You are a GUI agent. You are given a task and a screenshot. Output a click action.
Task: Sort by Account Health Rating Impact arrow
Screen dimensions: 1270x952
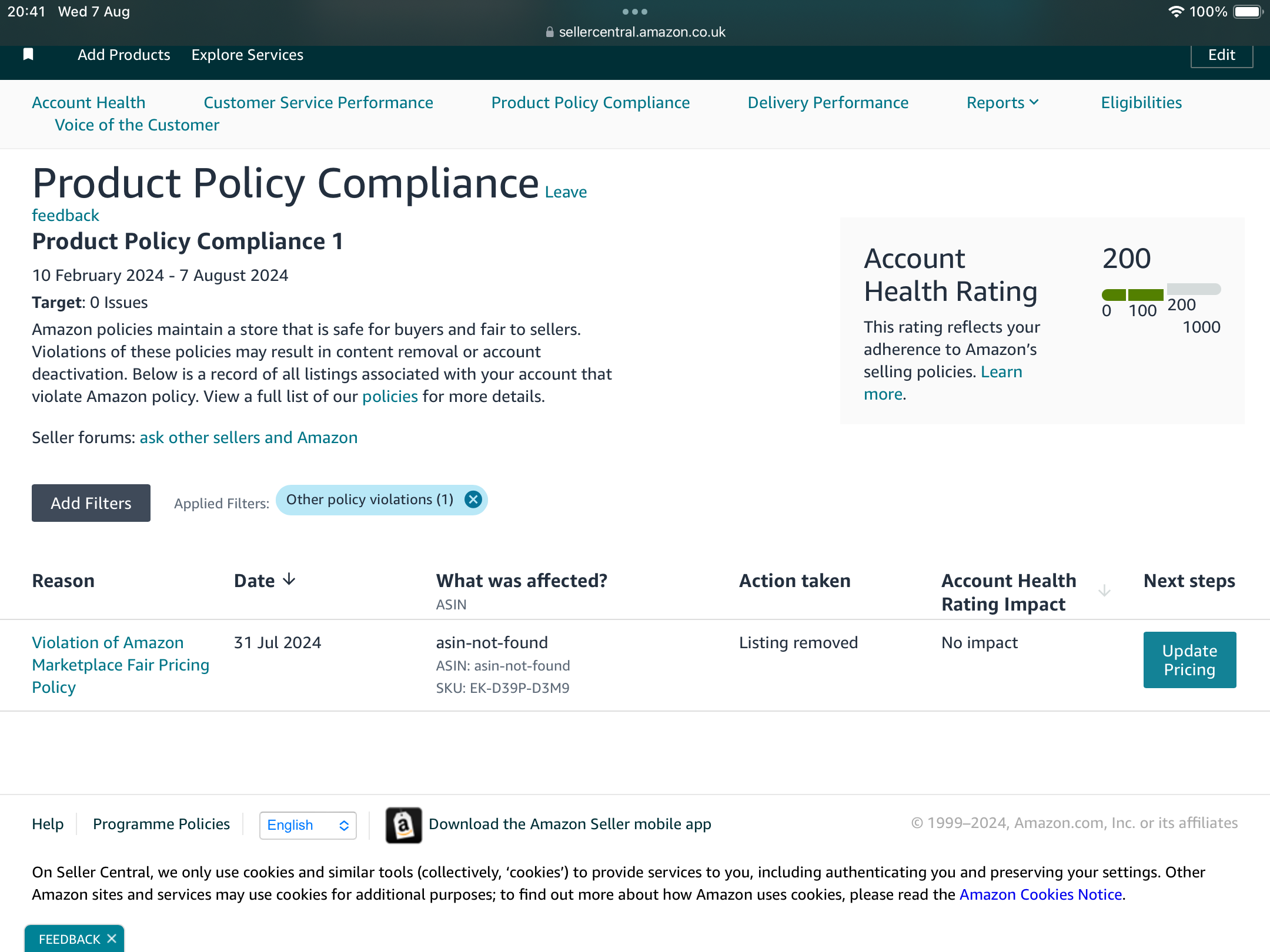pos(1104,591)
